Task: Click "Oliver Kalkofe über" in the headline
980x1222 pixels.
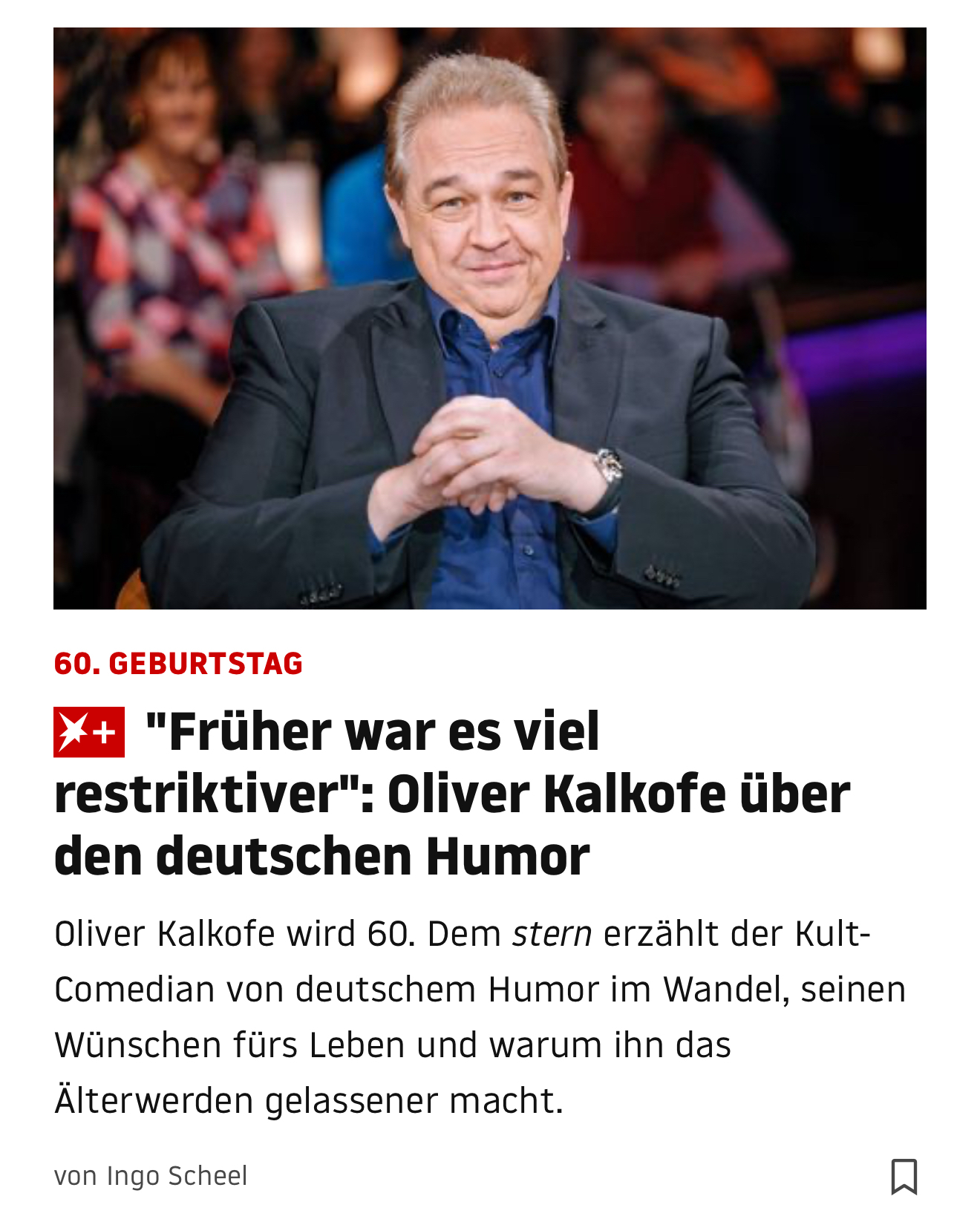Action: pos(618,794)
